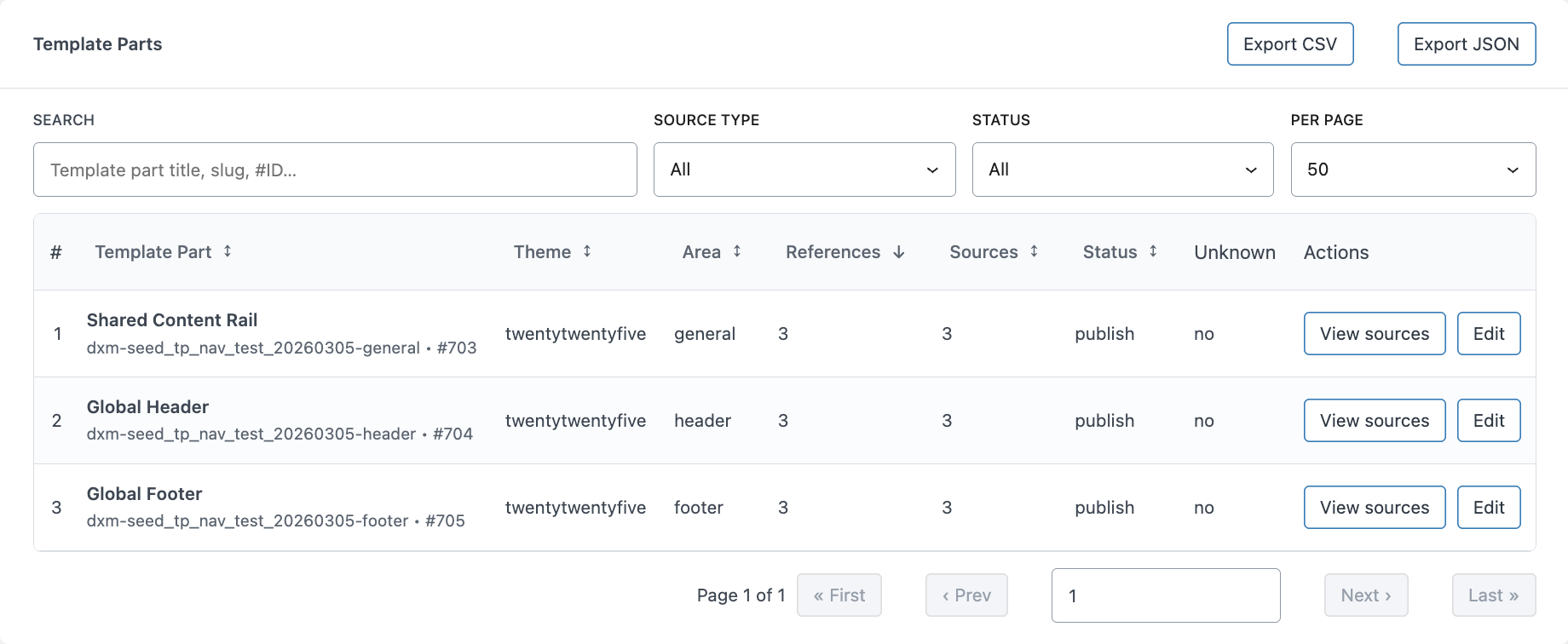The height and width of the screenshot is (644, 1568).
Task: Open View sources for Global Header
Action: pos(1374,421)
